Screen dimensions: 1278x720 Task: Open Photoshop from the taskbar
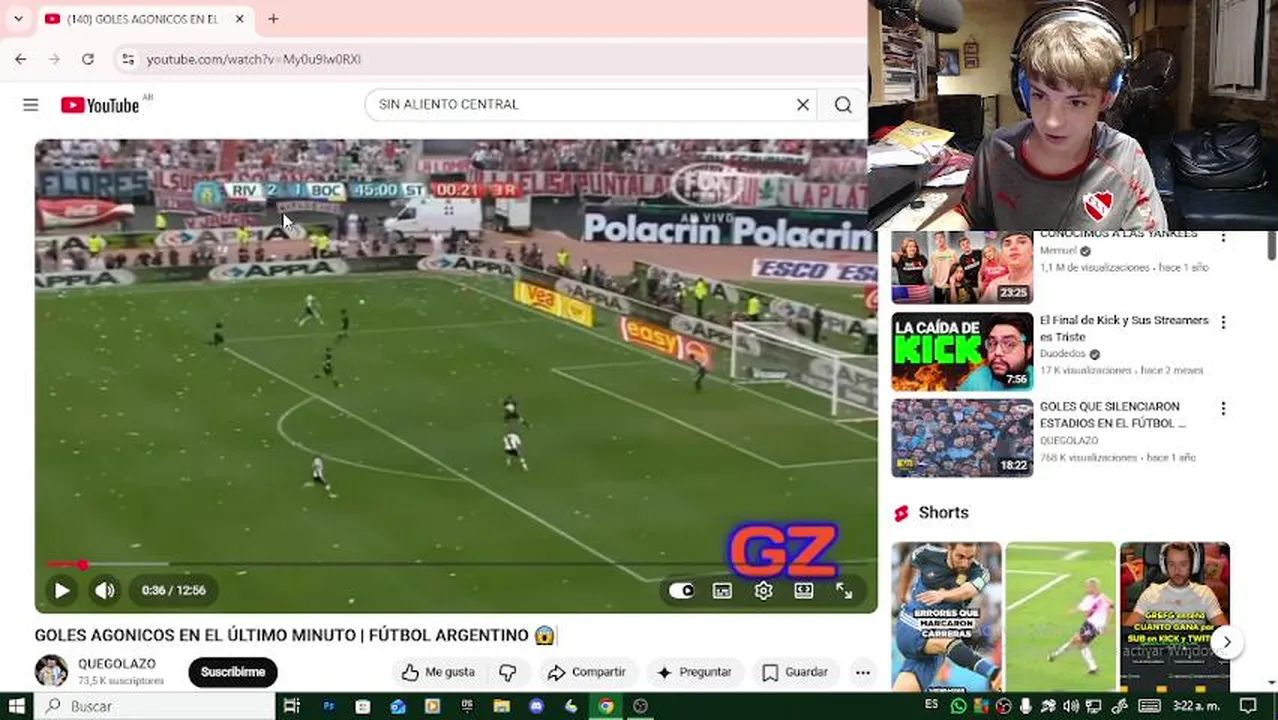pos(328,706)
